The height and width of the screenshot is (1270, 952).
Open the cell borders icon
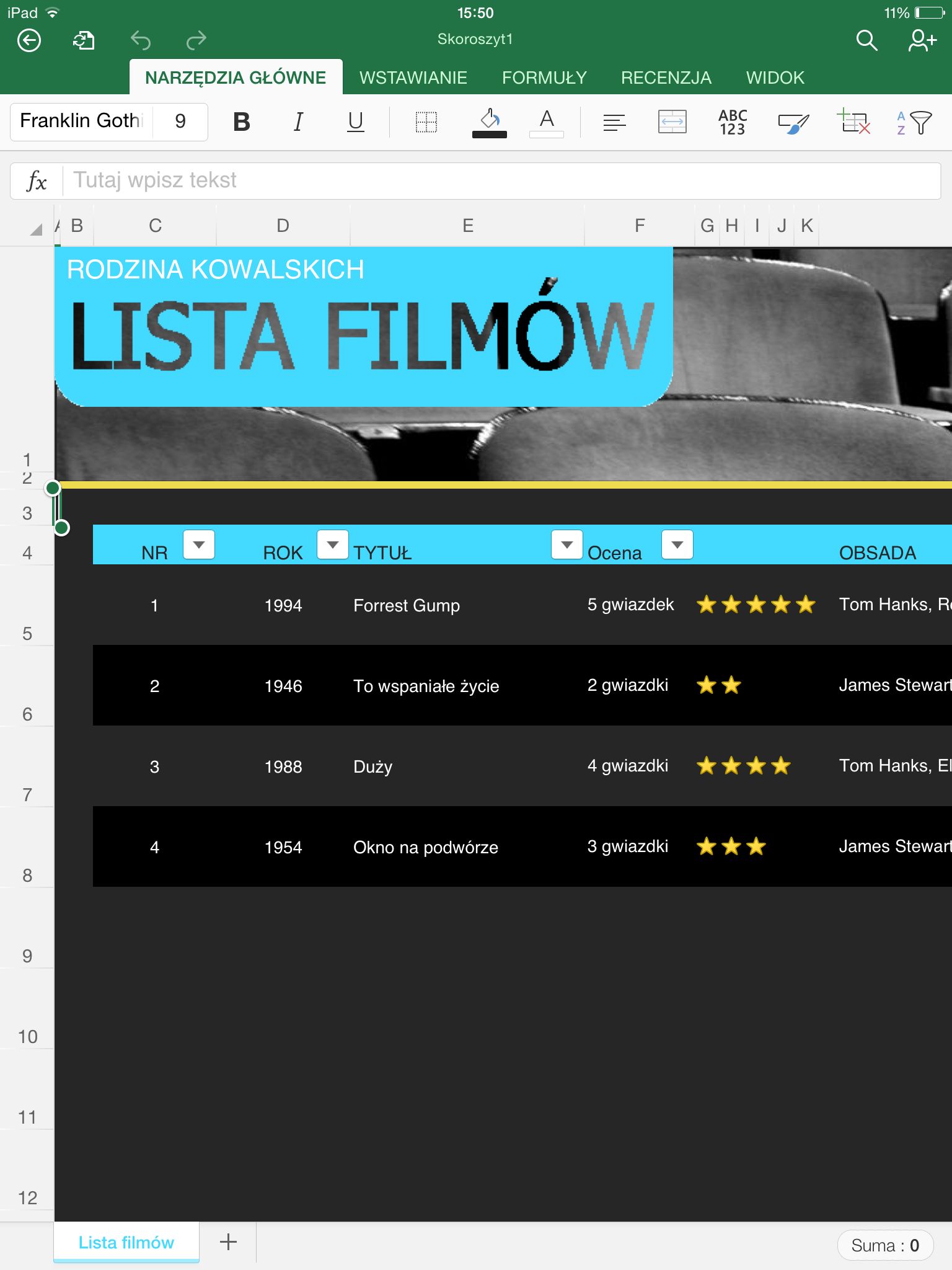click(x=426, y=122)
